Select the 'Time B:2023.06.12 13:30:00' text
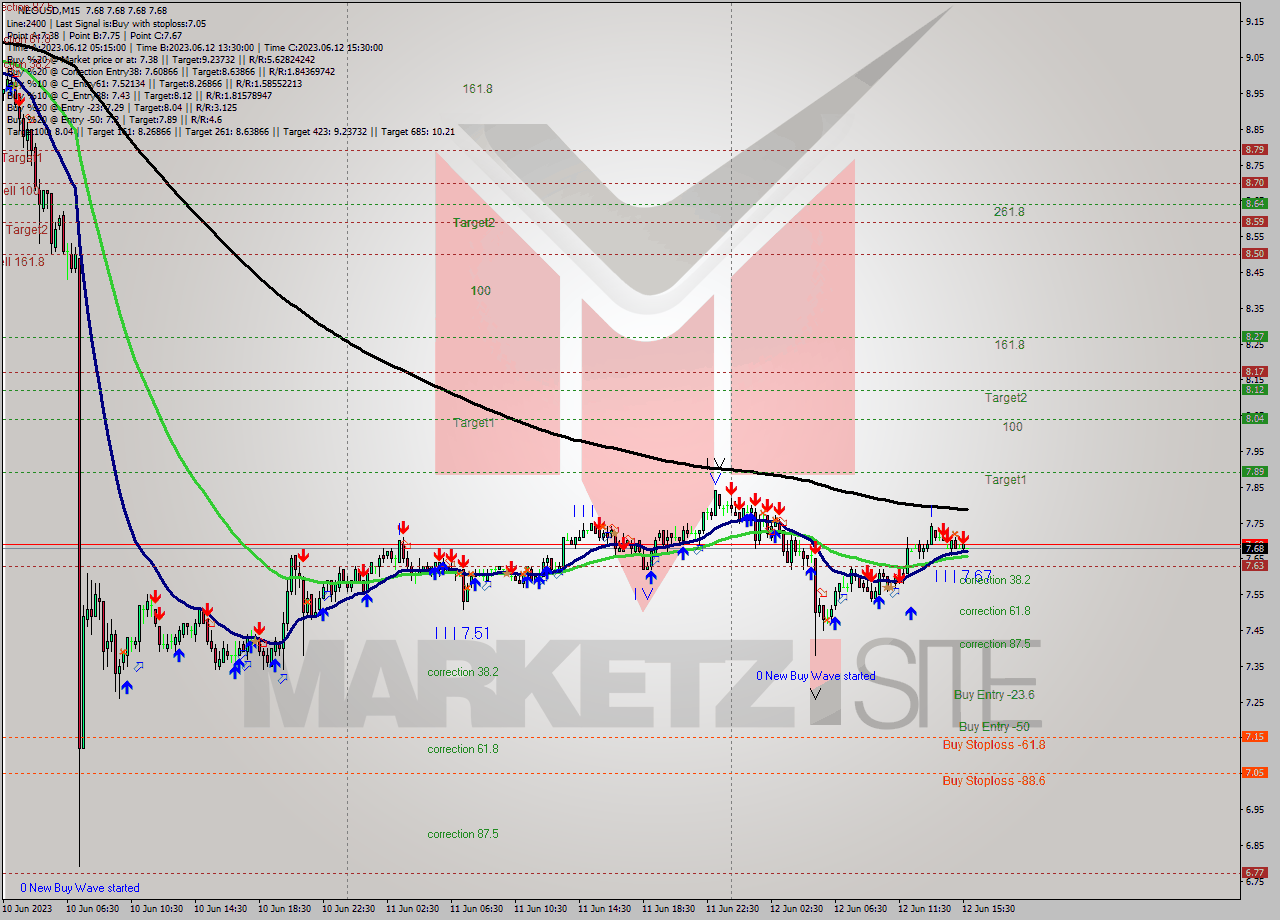Viewport: 1280px width, 920px height. 196,47
